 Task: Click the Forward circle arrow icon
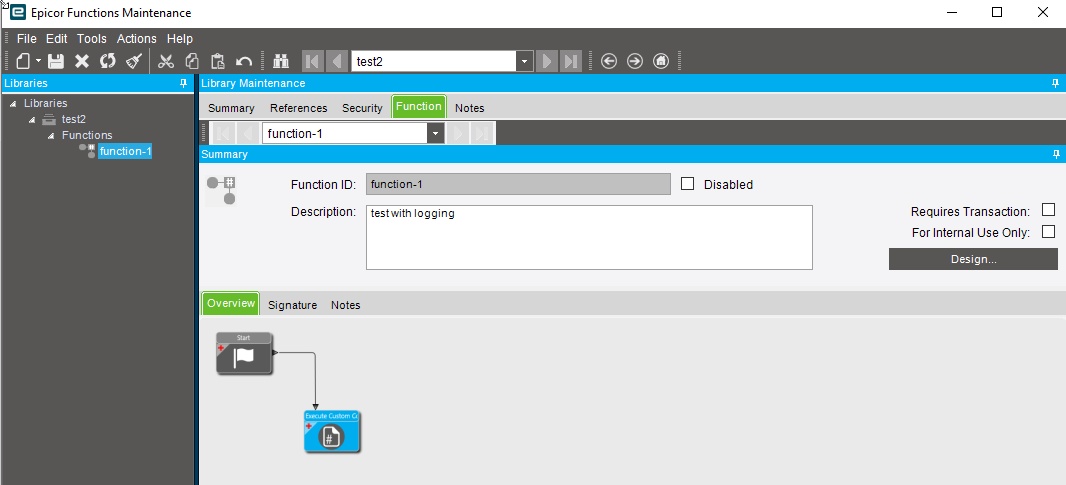pos(634,61)
